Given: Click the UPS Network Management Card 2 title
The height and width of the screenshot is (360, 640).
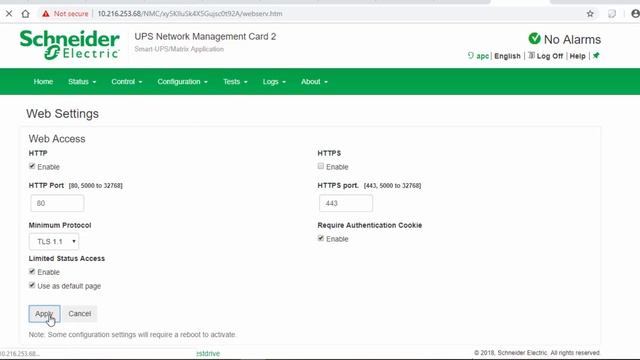Looking at the screenshot, I should [205, 36].
